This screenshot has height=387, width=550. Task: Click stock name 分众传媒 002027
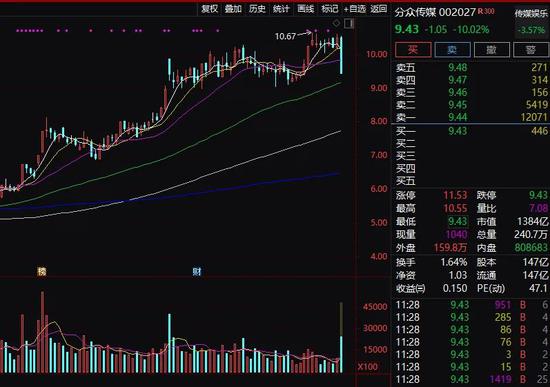(435, 12)
